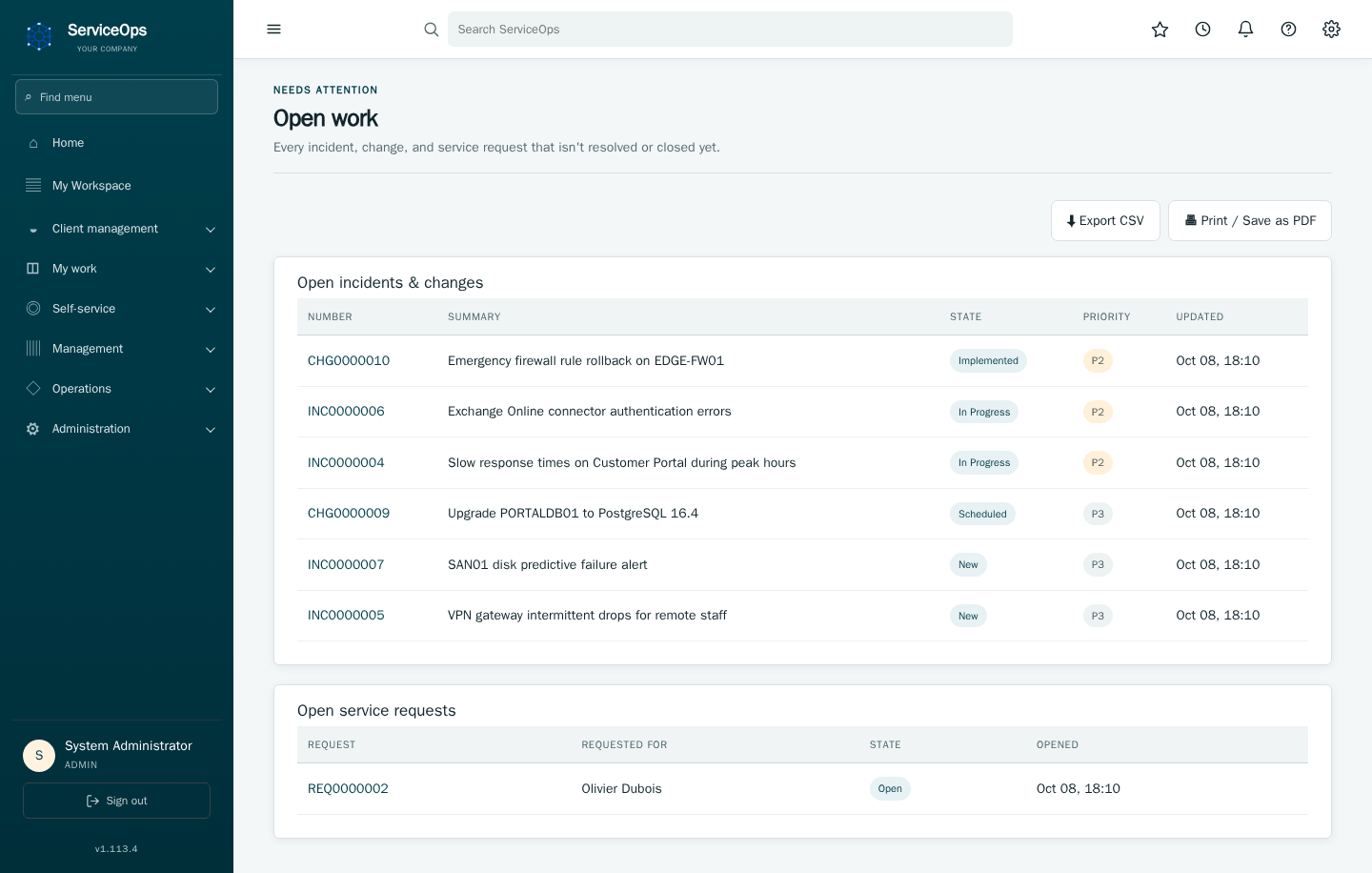
Task: Click the My work book icon
Action: tap(33, 269)
